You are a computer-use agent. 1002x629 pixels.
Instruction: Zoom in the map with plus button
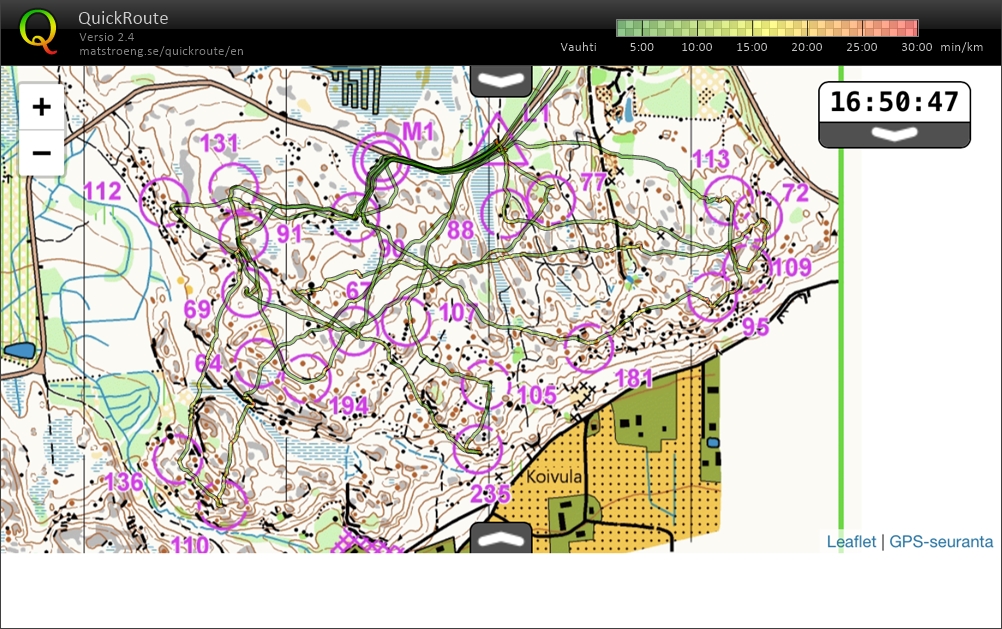pyautogui.click(x=41, y=107)
